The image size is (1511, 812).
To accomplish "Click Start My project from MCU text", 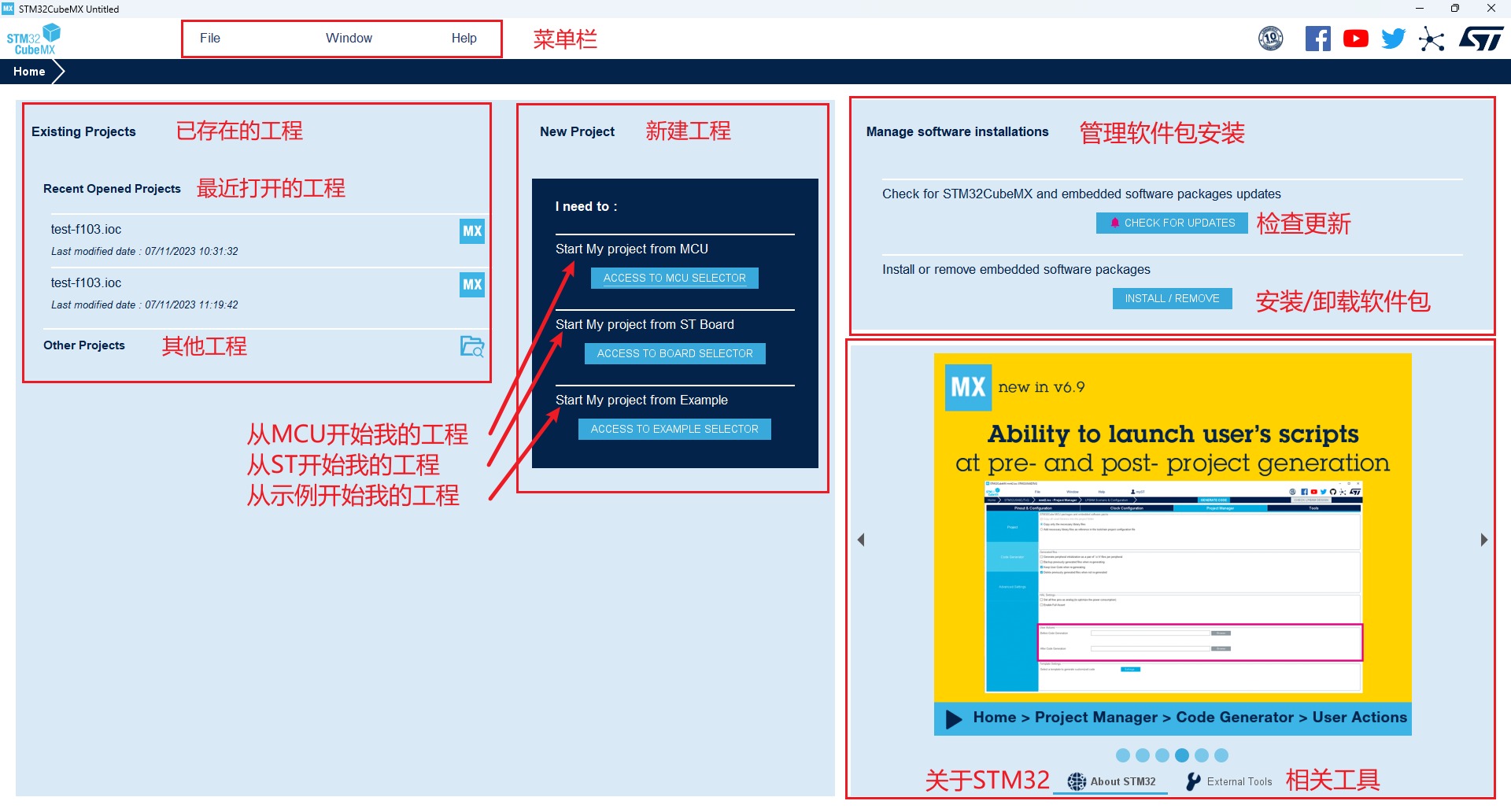I will pyautogui.click(x=632, y=249).
